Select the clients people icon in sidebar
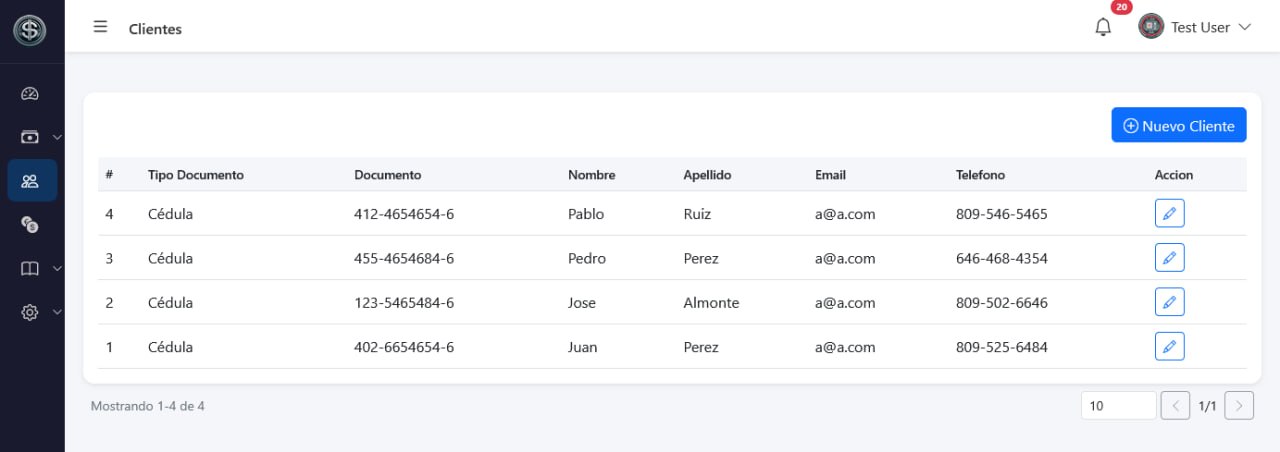The height and width of the screenshot is (452, 1280). point(30,181)
